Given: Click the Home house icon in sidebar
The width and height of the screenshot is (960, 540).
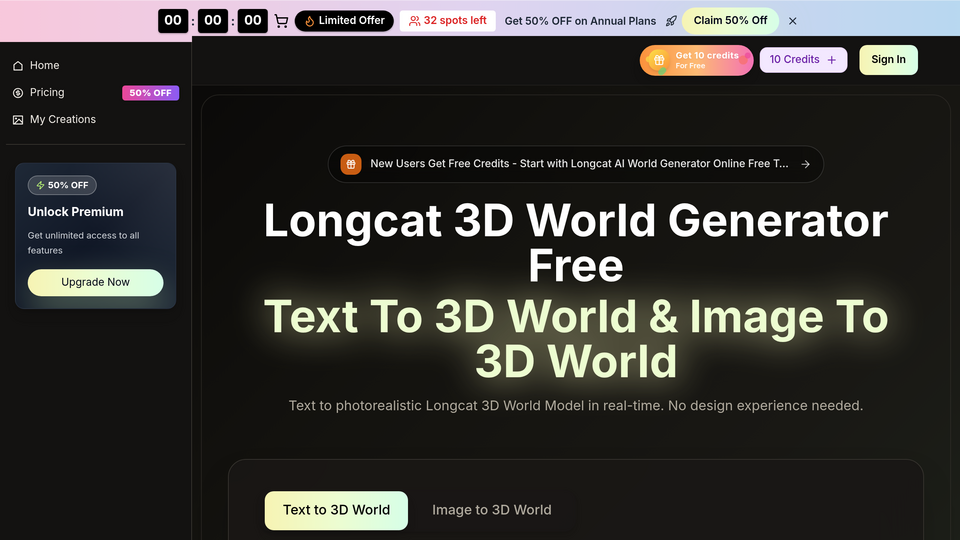Looking at the screenshot, I should (x=18, y=66).
